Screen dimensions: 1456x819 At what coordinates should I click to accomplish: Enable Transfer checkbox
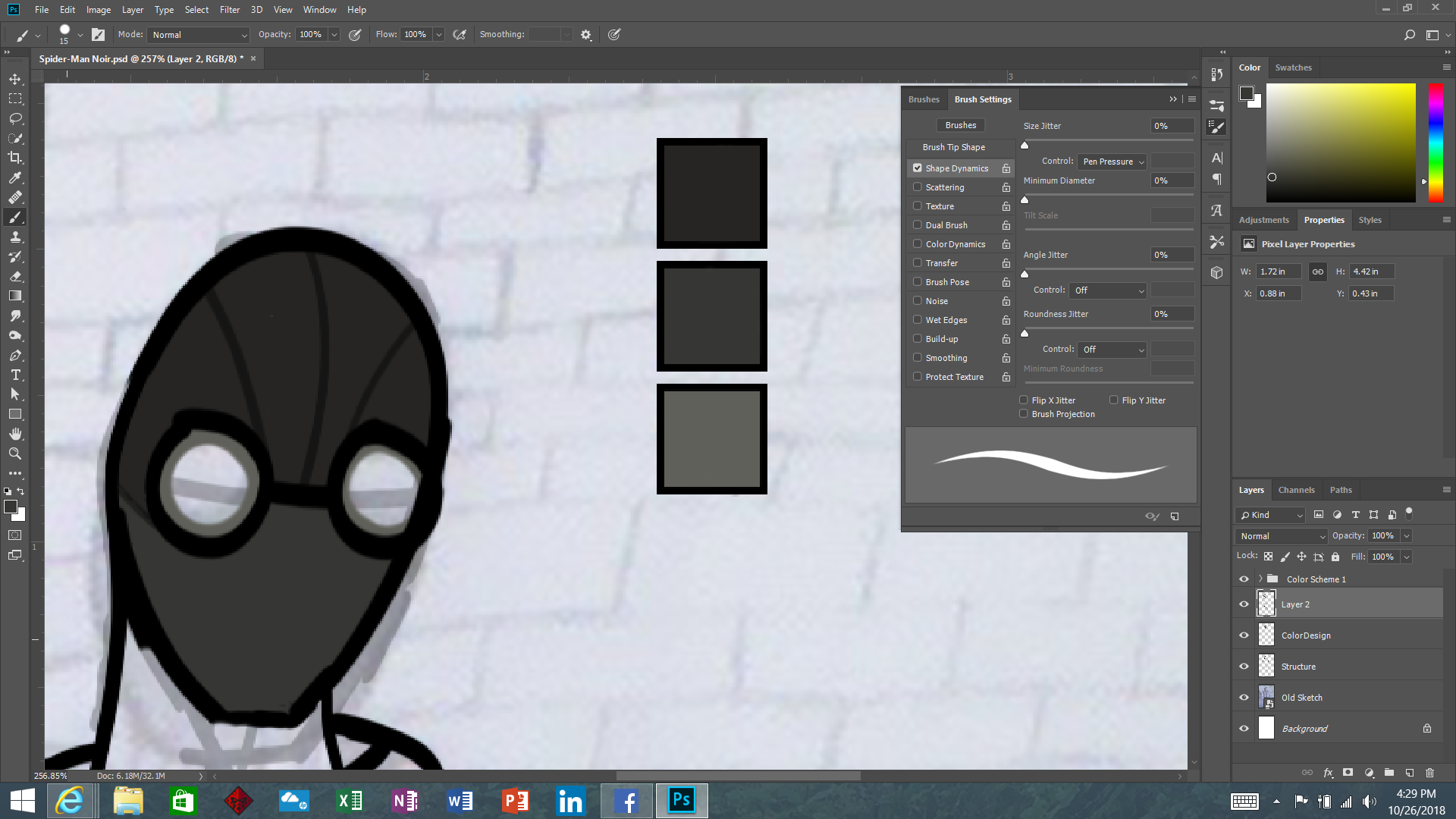pyautogui.click(x=918, y=263)
